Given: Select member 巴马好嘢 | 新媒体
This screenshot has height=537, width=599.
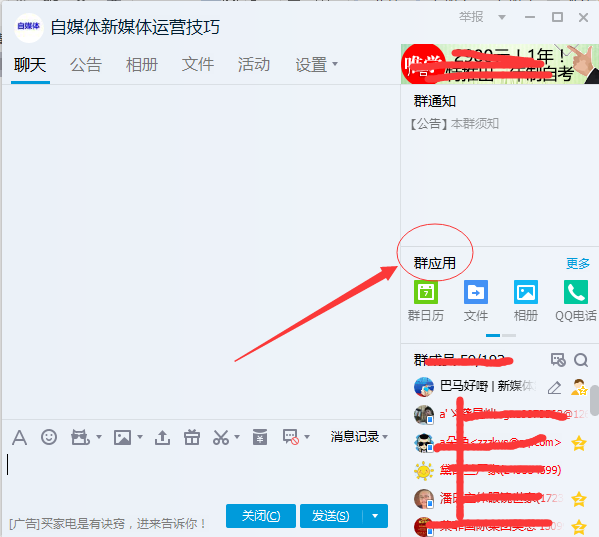Looking at the screenshot, I should pos(500,387).
